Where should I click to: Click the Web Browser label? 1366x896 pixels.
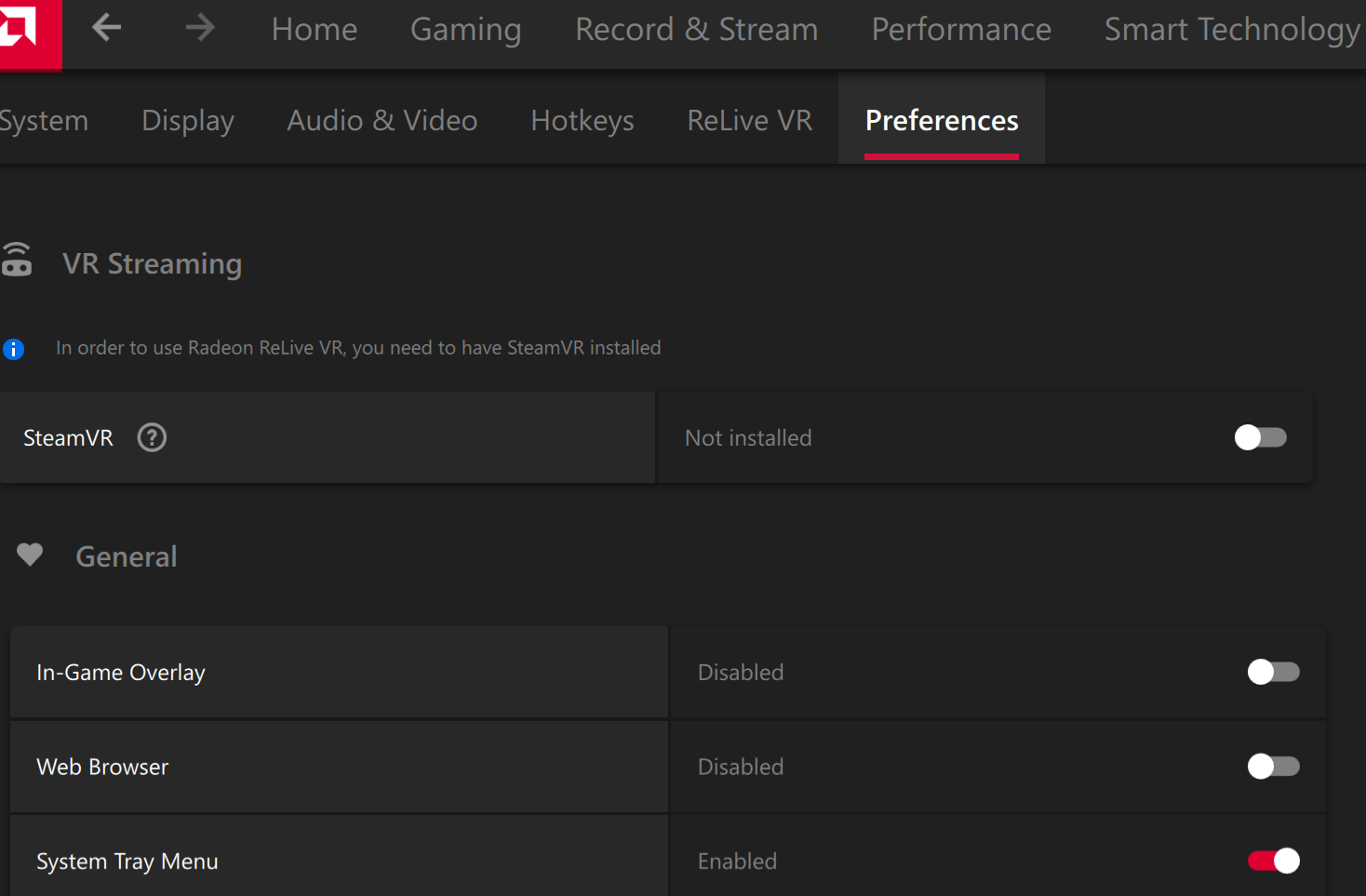coord(102,768)
